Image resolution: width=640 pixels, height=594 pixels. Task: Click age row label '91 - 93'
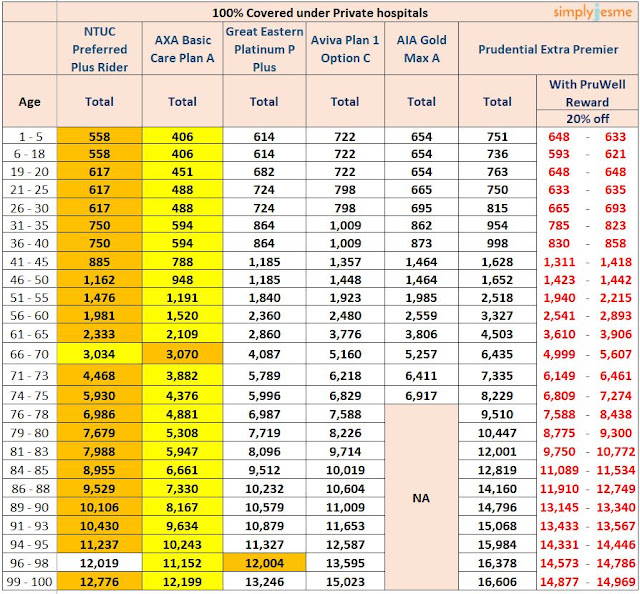pos(29,526)
